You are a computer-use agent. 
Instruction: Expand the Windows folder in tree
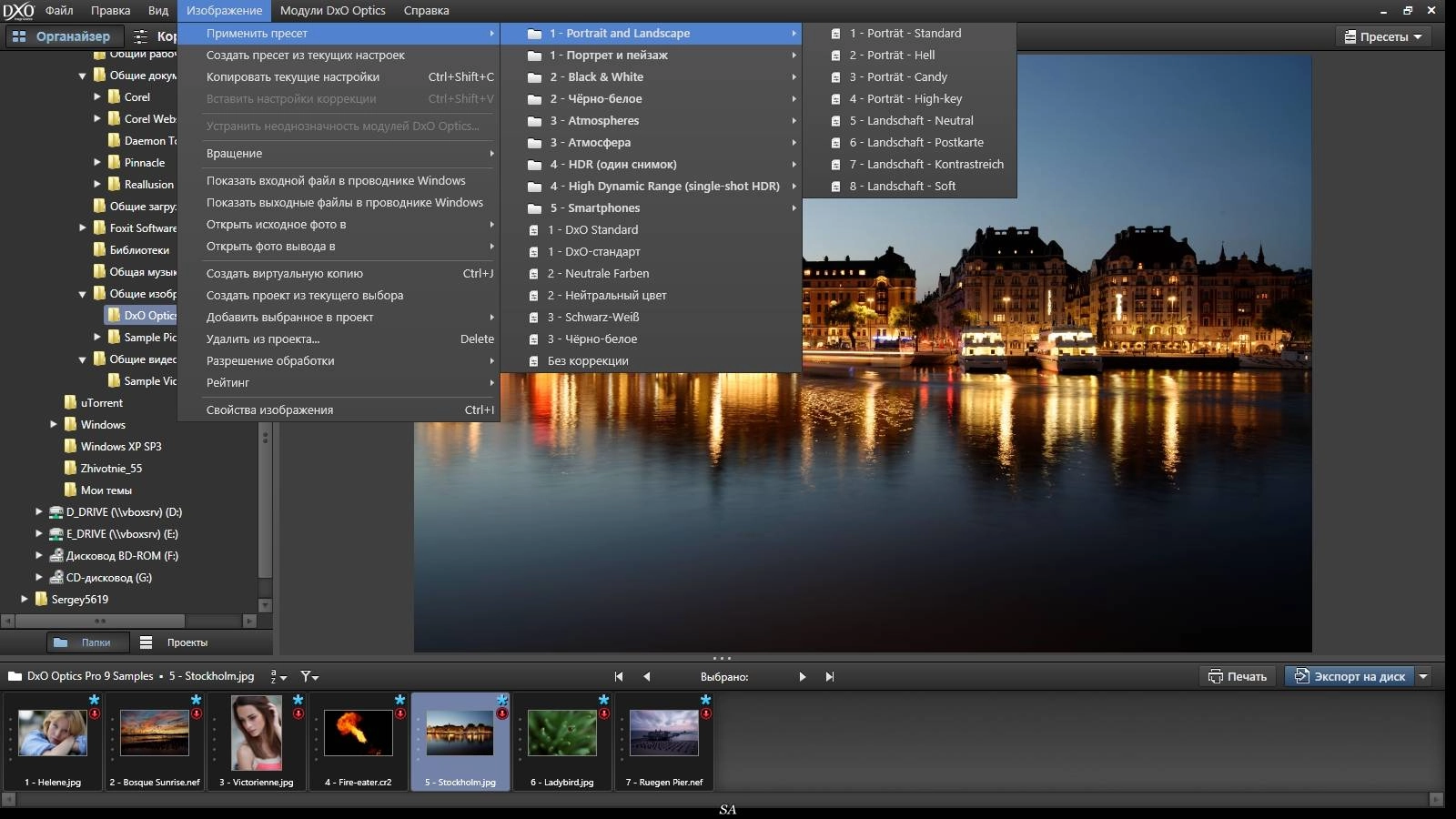click(x=54, y=424)
